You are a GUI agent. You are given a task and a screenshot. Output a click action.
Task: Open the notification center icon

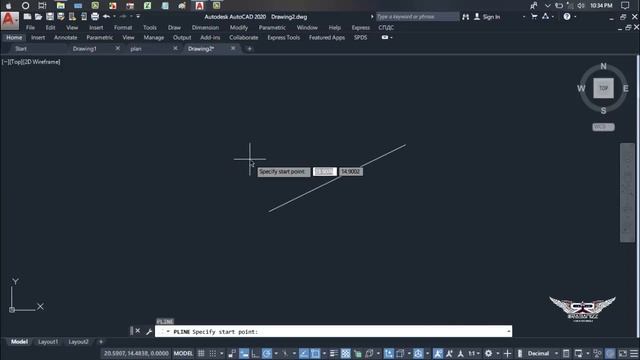pyautogui.click(x=625, y=5)
